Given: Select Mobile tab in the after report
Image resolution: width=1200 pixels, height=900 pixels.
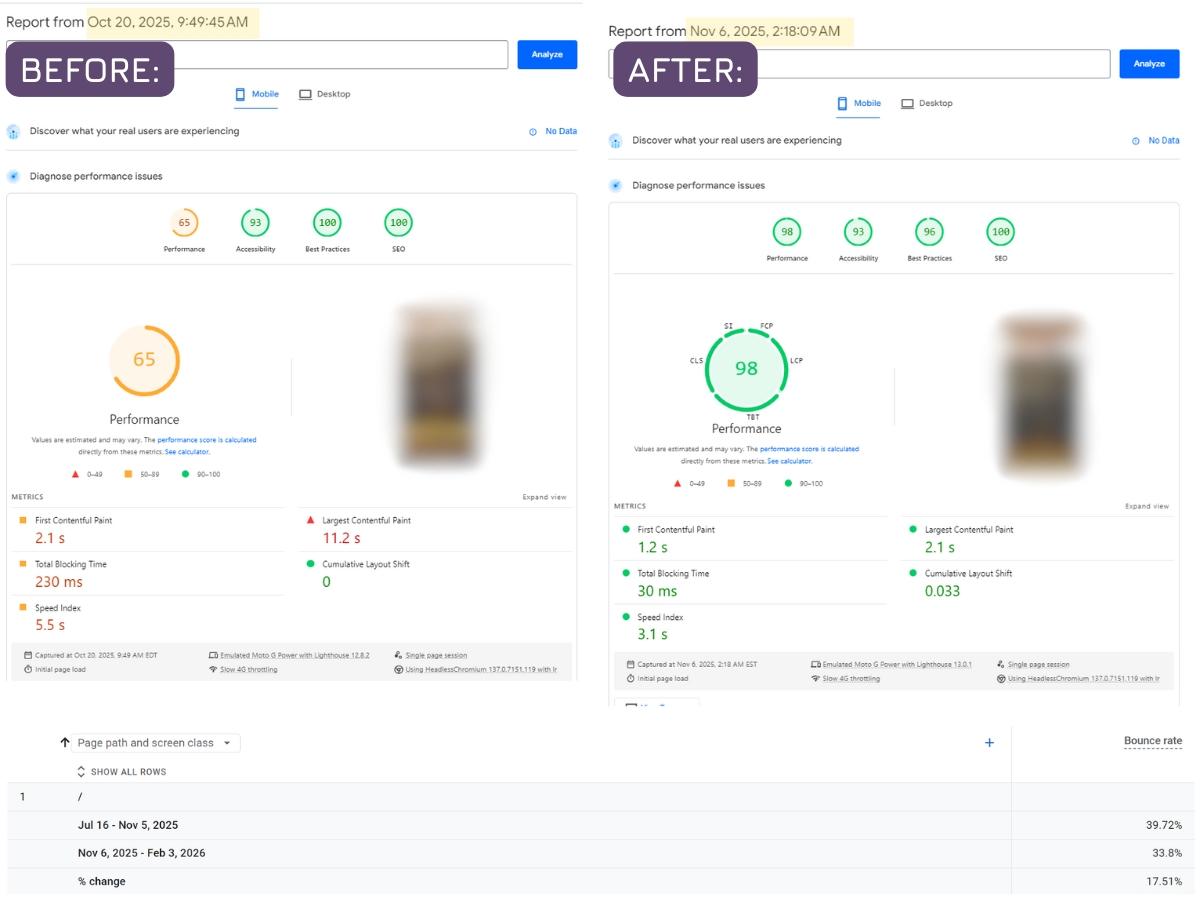Looking at the screenshot, I should click(858, 103).
